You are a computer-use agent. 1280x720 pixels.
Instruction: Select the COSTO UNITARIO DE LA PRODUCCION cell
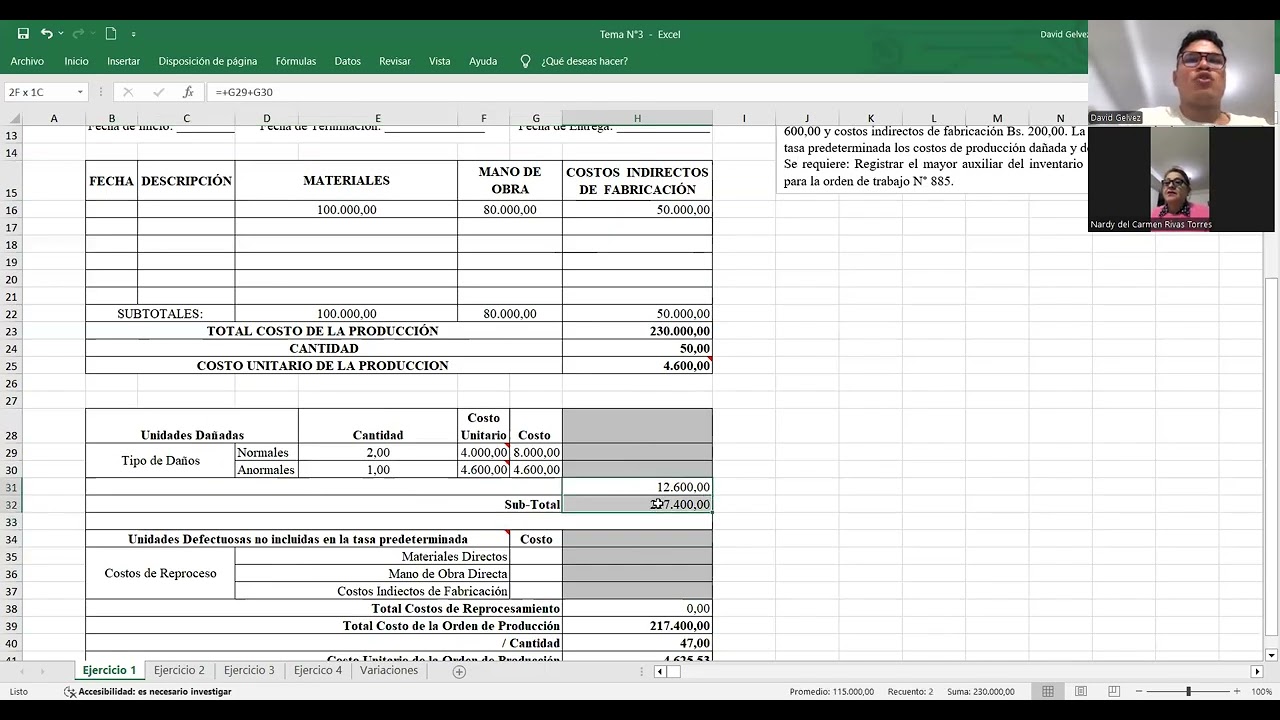coord(323,366)
